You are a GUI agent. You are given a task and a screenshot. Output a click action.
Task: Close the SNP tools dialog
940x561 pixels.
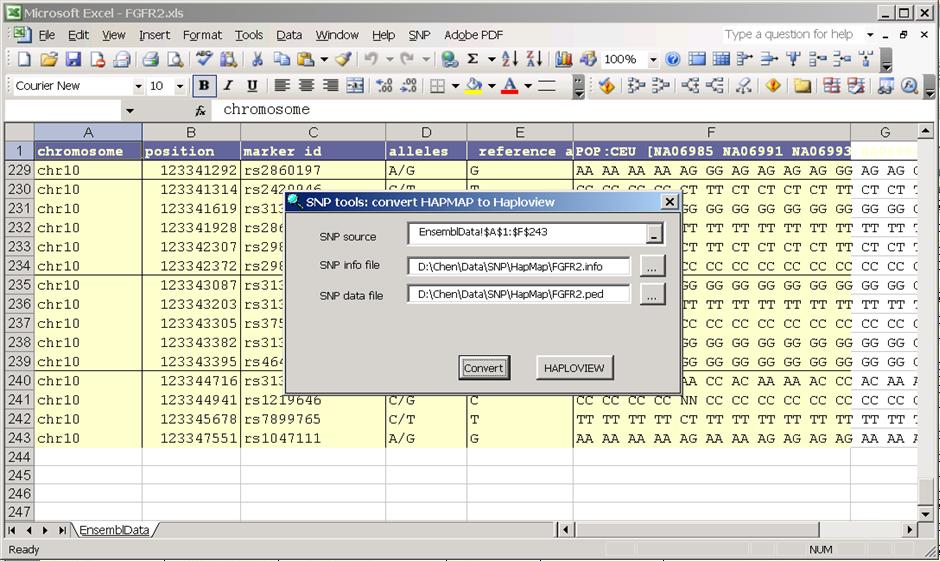point(670,202)
